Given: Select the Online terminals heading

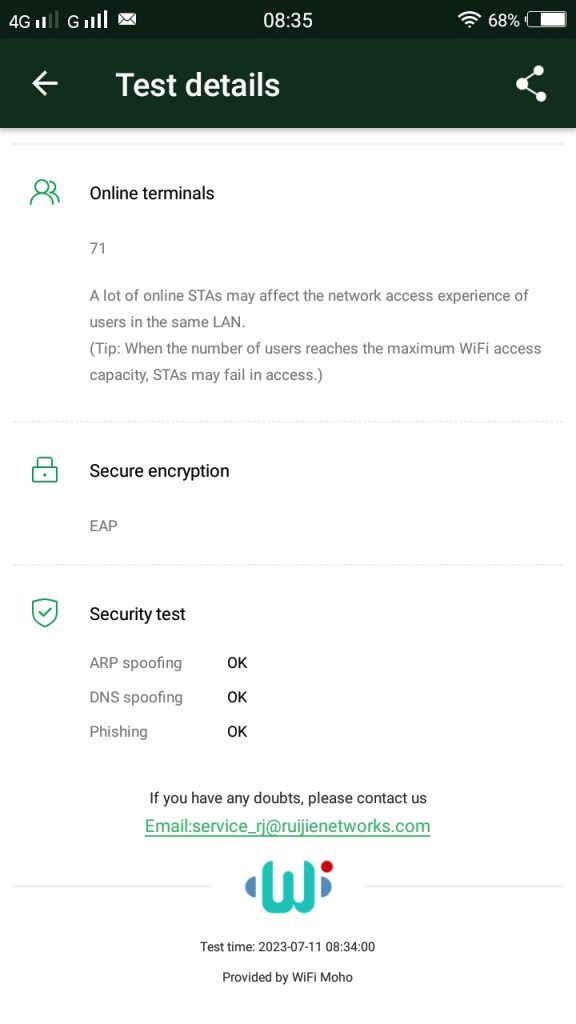Looking at the screenshot, I should [x=152, y=193].
